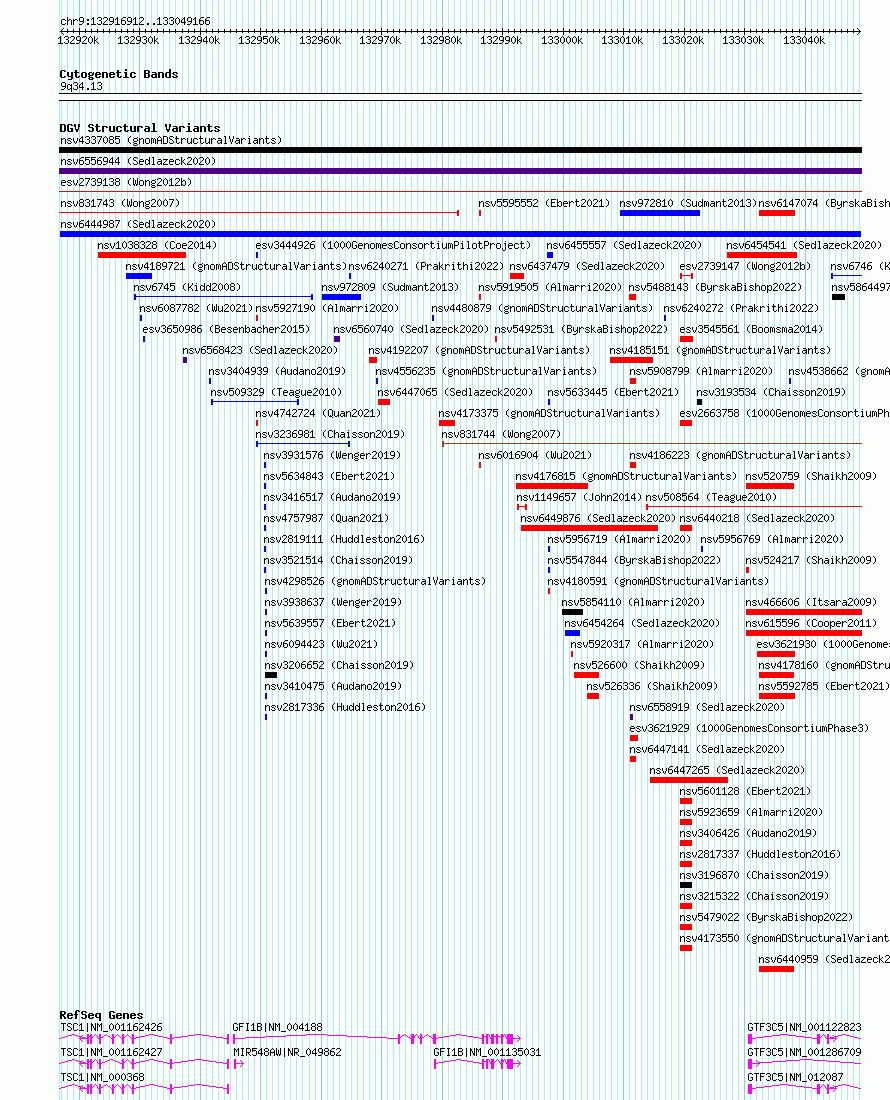The height and width of the screenshot is (1100, 890).
Task: Open nsv1149657 (John2014) label
Action: (x=579, y=497)
